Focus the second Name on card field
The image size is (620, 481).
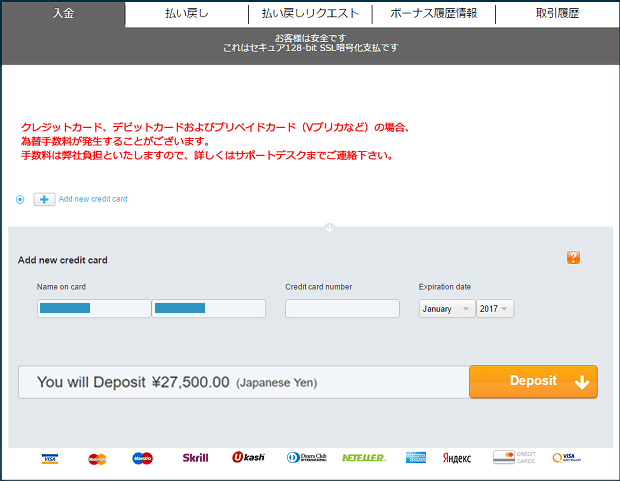point(209,309)
